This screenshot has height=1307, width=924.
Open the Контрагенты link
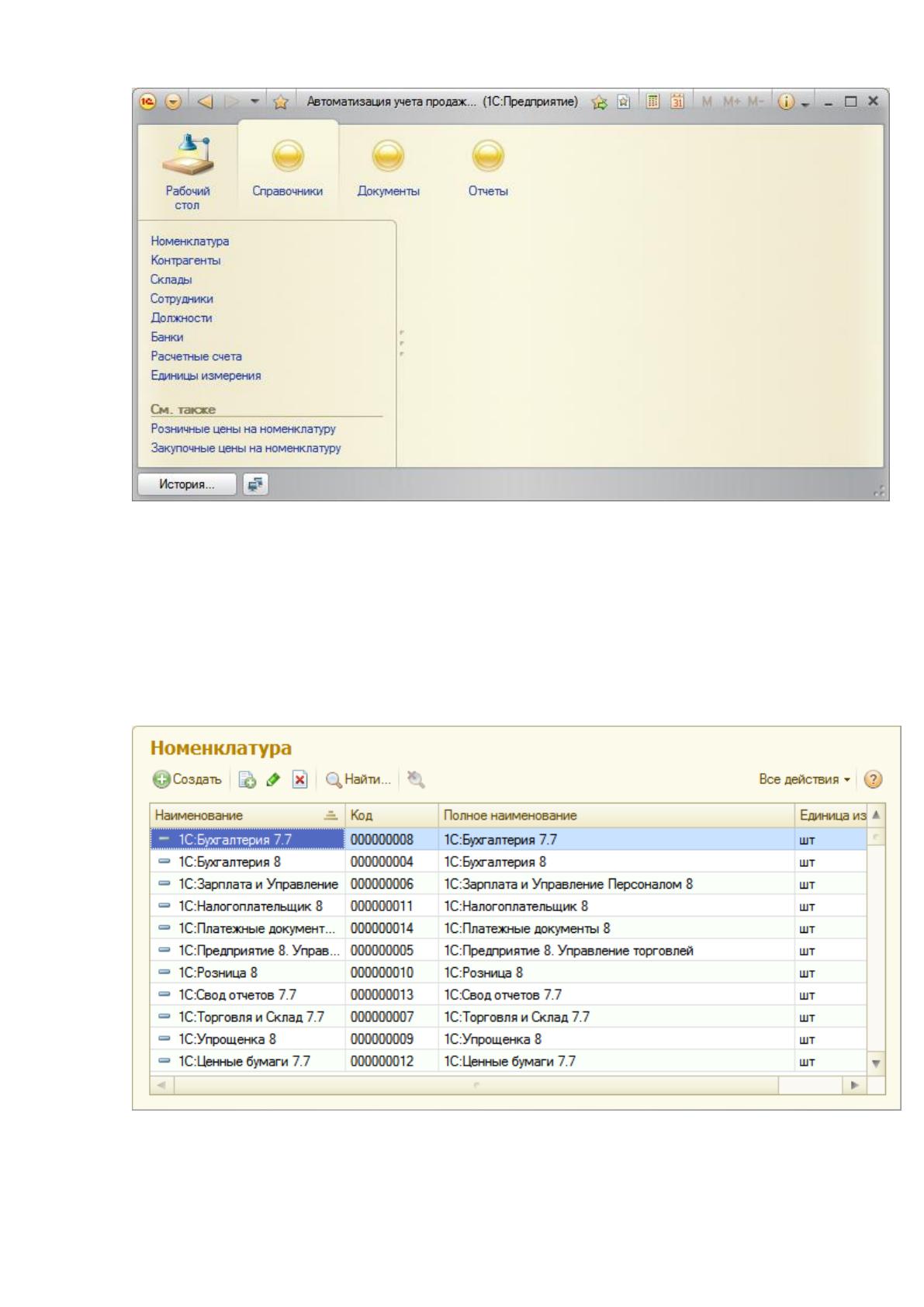click(x=185, y=261)
